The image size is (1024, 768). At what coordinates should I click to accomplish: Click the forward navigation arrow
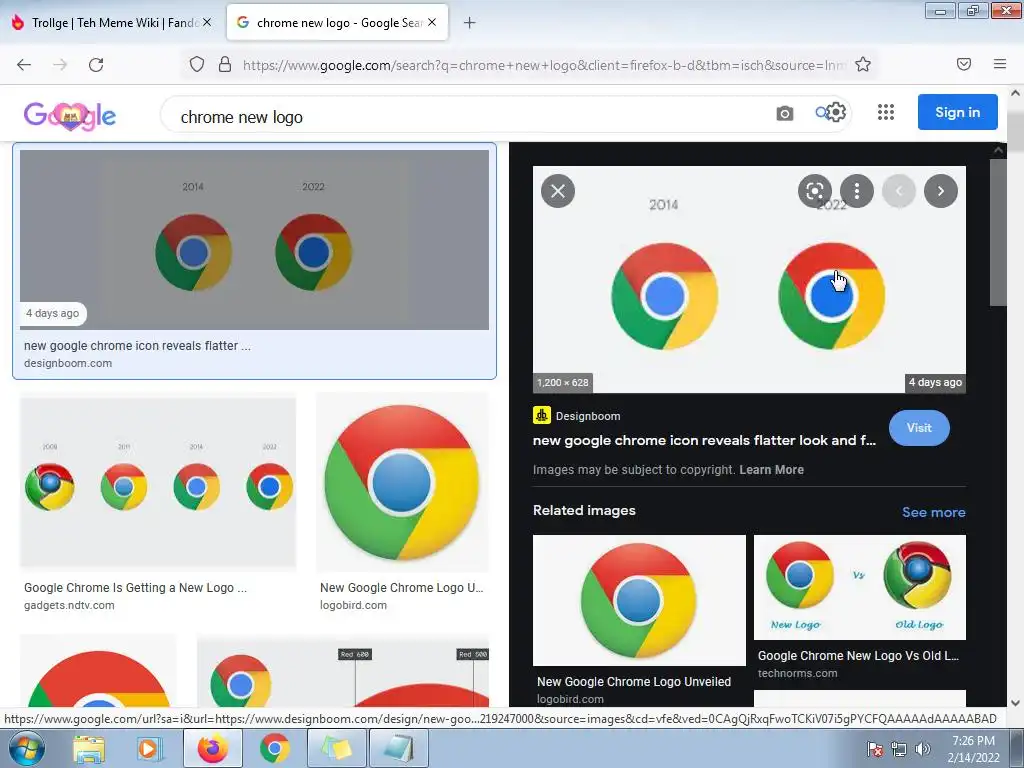coord(60,65)
